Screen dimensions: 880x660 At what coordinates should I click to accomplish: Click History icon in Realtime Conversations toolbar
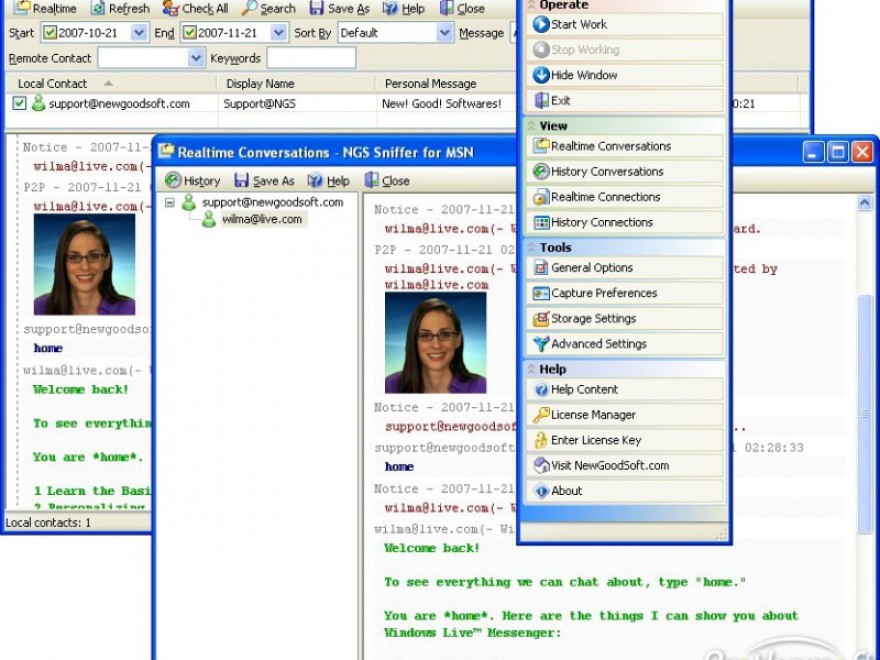[173, 180]
